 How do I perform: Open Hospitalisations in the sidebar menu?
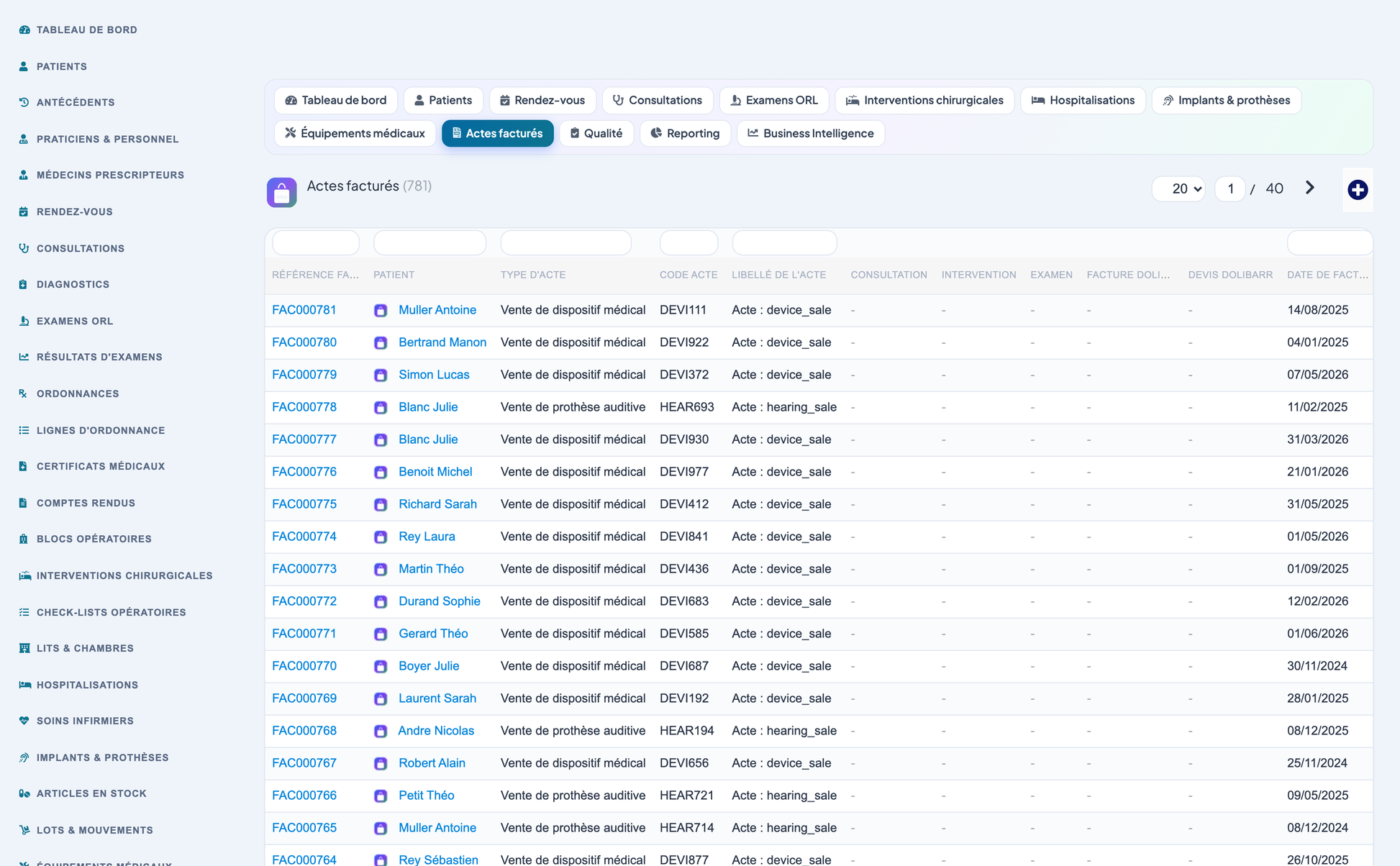(87, 685)
